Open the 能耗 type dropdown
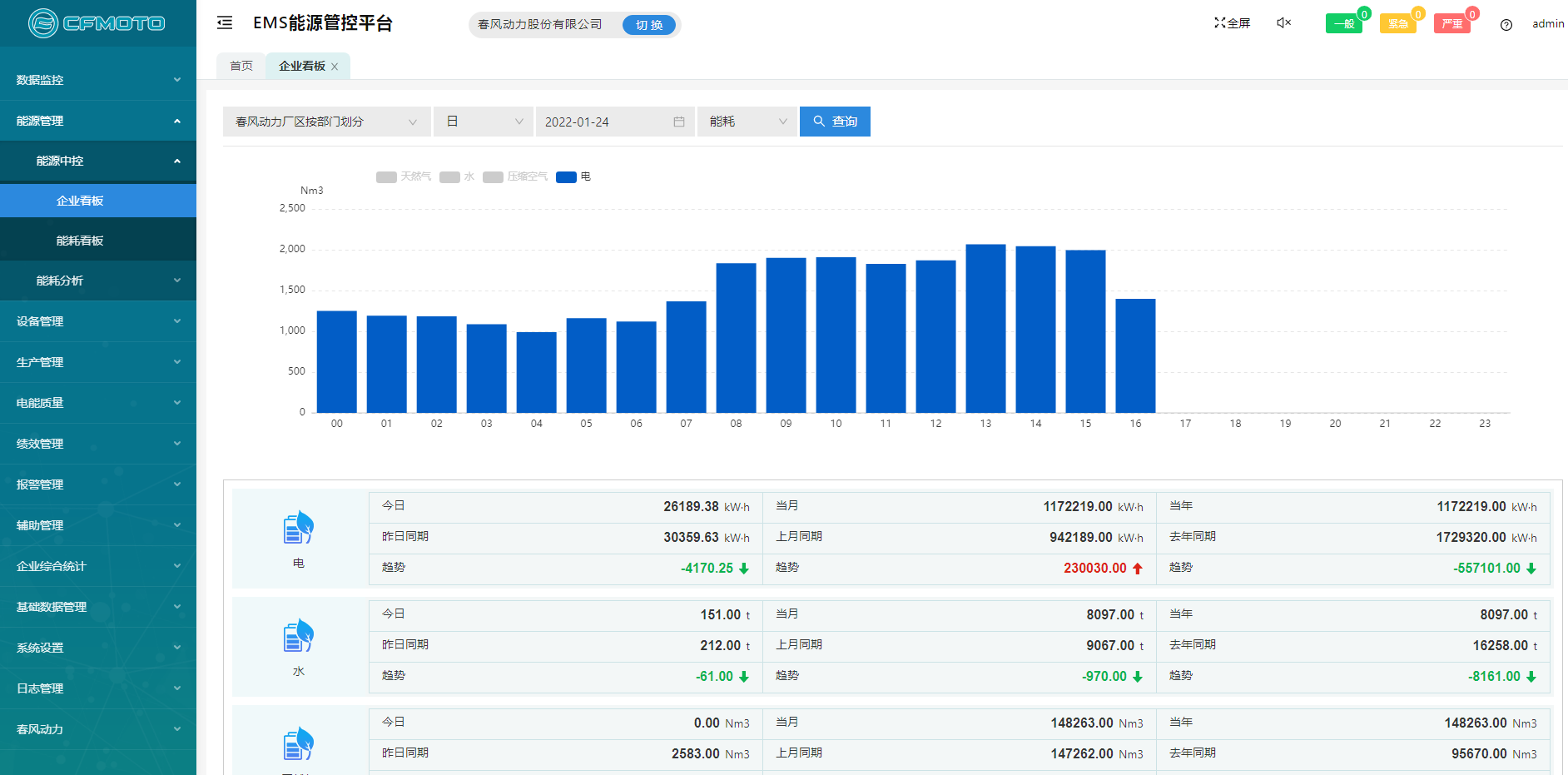Viewport: 1568px width, 775px height. [x=747, y=122]
